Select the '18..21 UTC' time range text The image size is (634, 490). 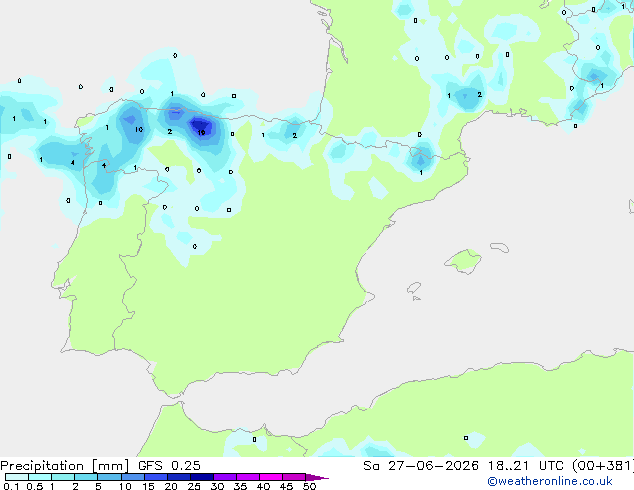(x=526, y=466)
